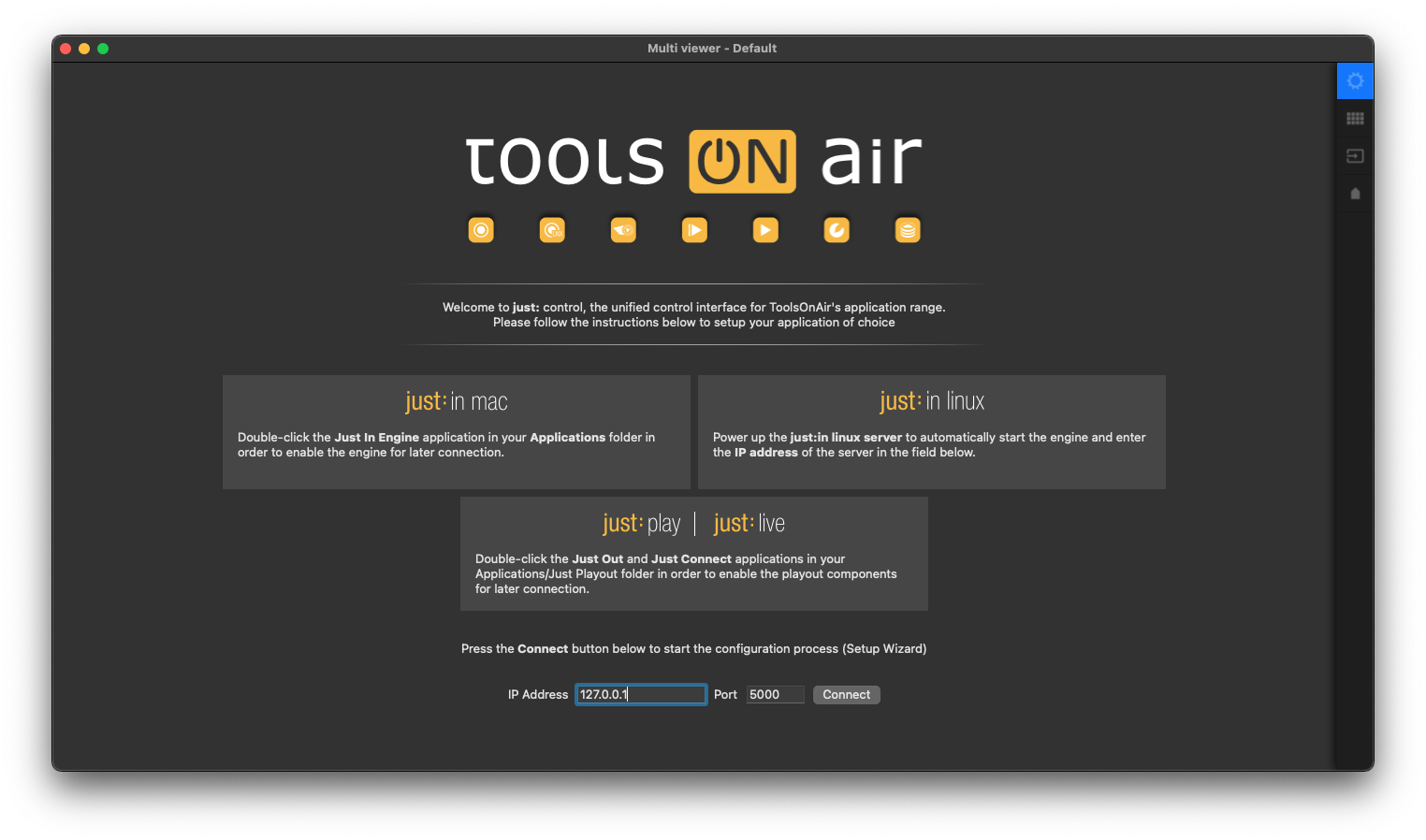Click the 'Power up the just:in linux server' text

tap(929, 444)
